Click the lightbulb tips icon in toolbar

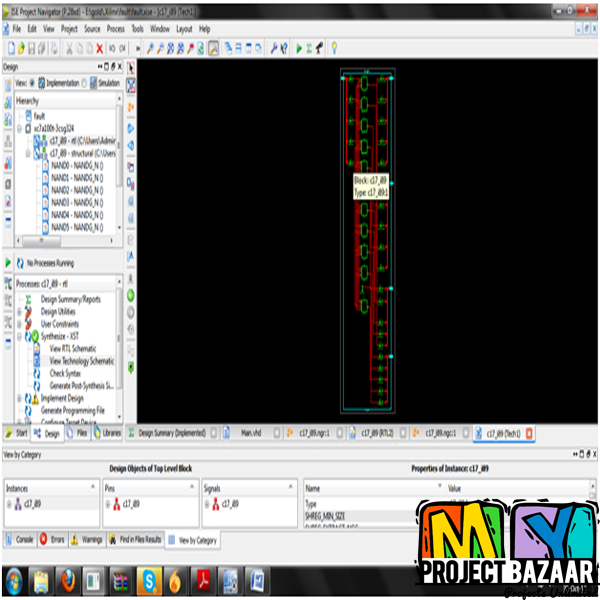click(333, 48)
